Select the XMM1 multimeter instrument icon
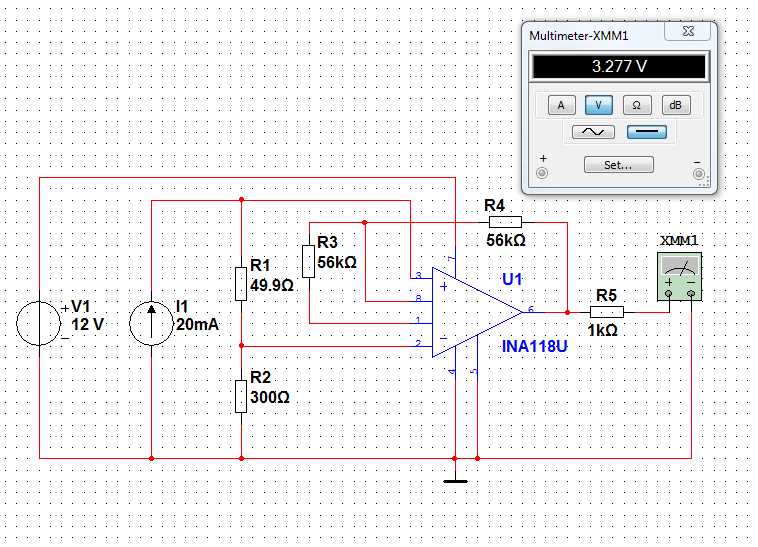 point(680,277)
